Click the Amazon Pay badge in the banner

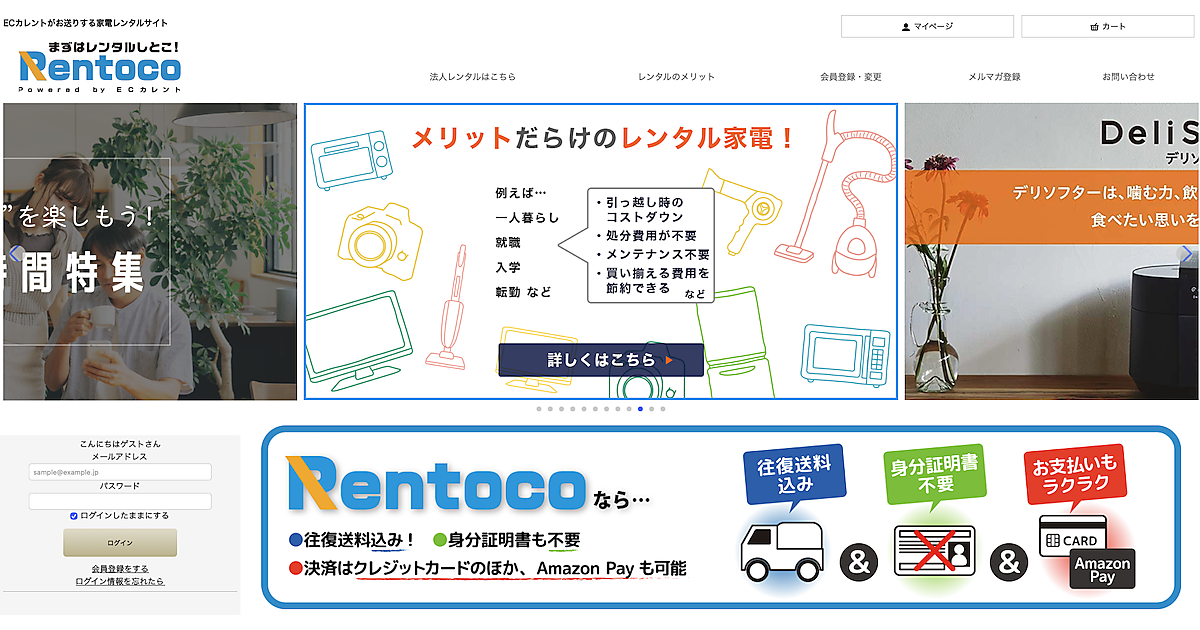pyautogui.click(x=1102, y=570)
